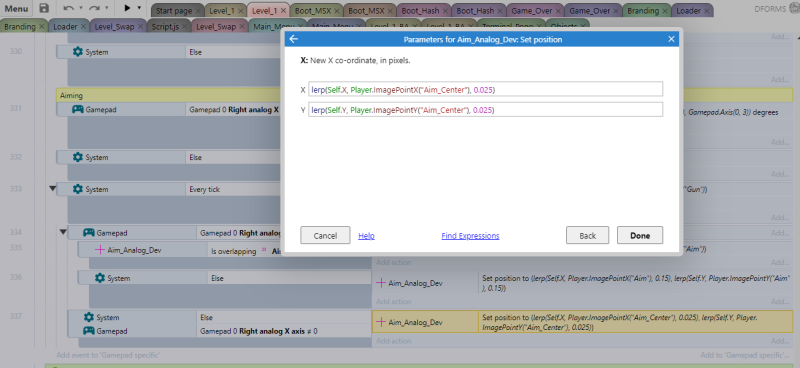800x368 pixels.
Task: Click Add action below highlighted event 337
Action: 393,341
